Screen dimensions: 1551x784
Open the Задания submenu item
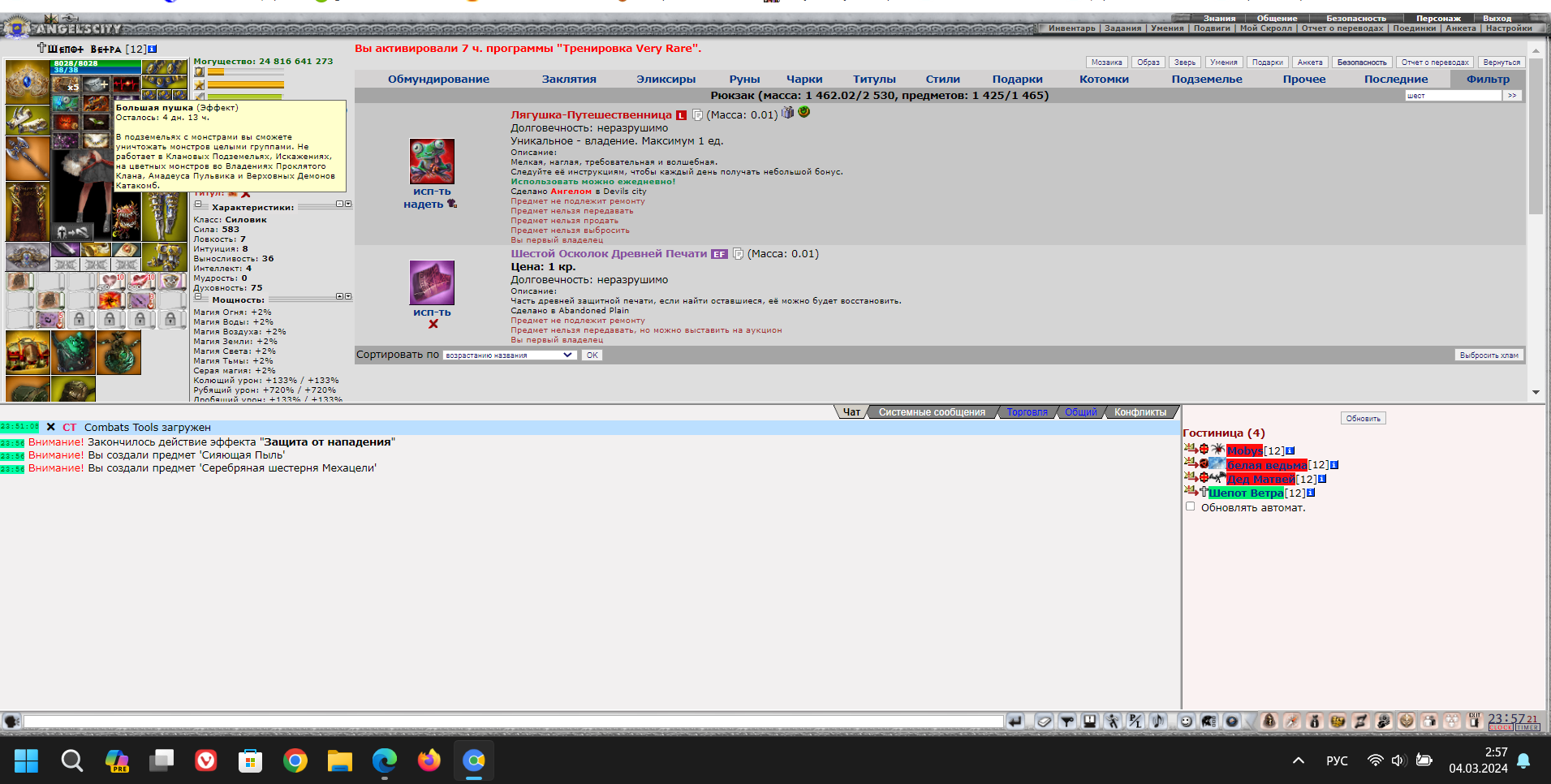click(1122, 28)
